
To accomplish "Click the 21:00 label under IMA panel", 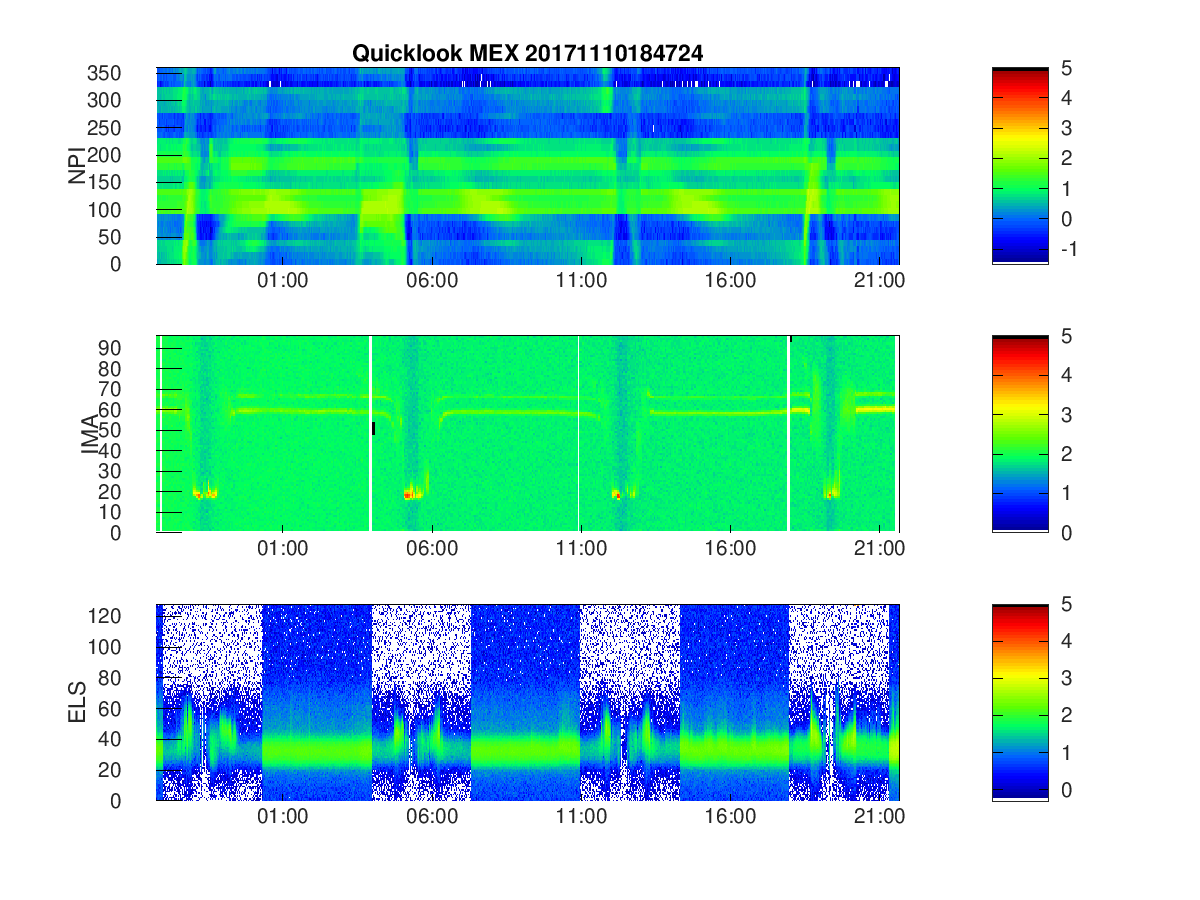I will pyautogui.click(x=879, y=550).
